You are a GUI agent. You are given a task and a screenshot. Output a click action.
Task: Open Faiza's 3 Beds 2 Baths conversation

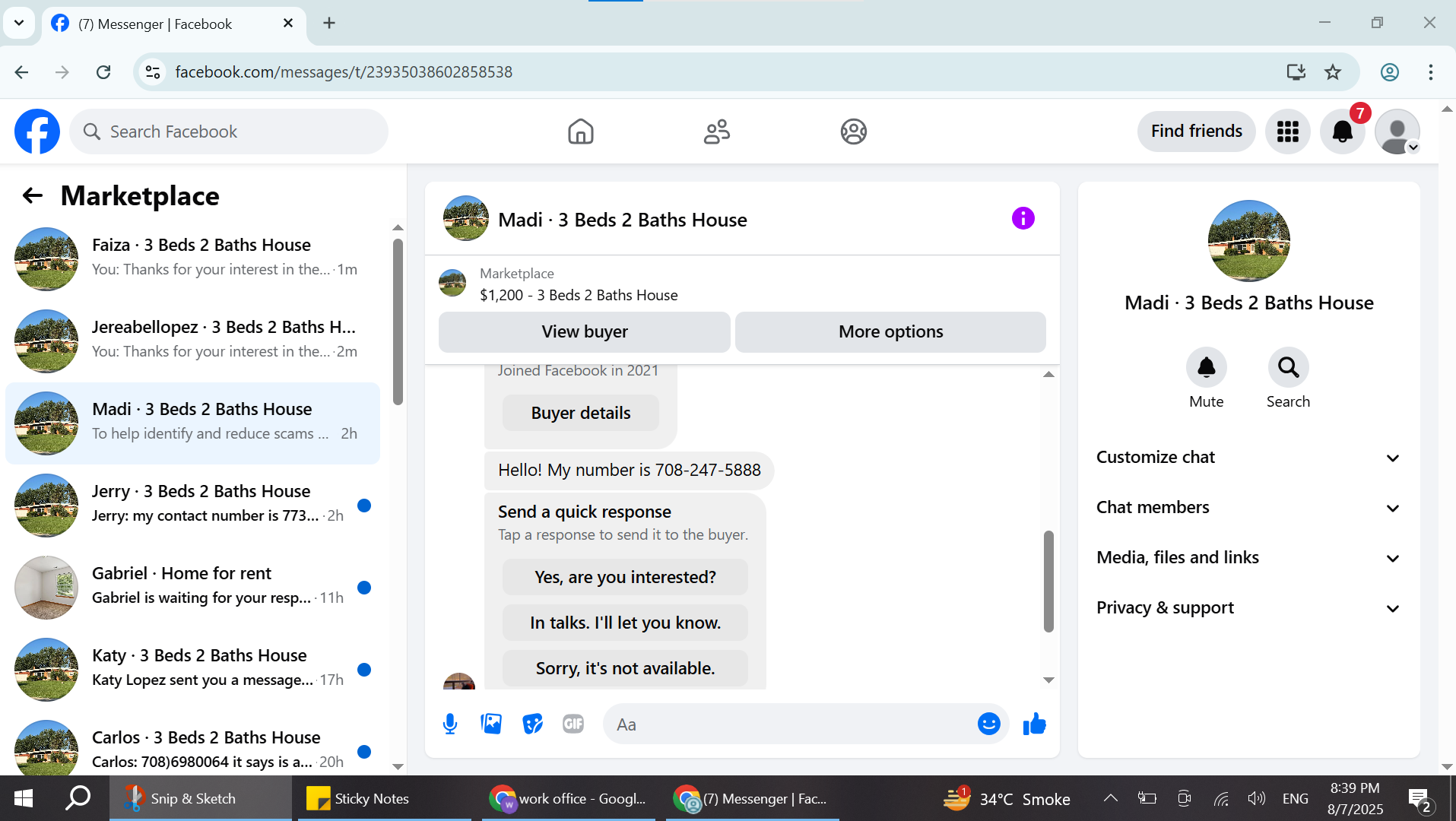192,258
